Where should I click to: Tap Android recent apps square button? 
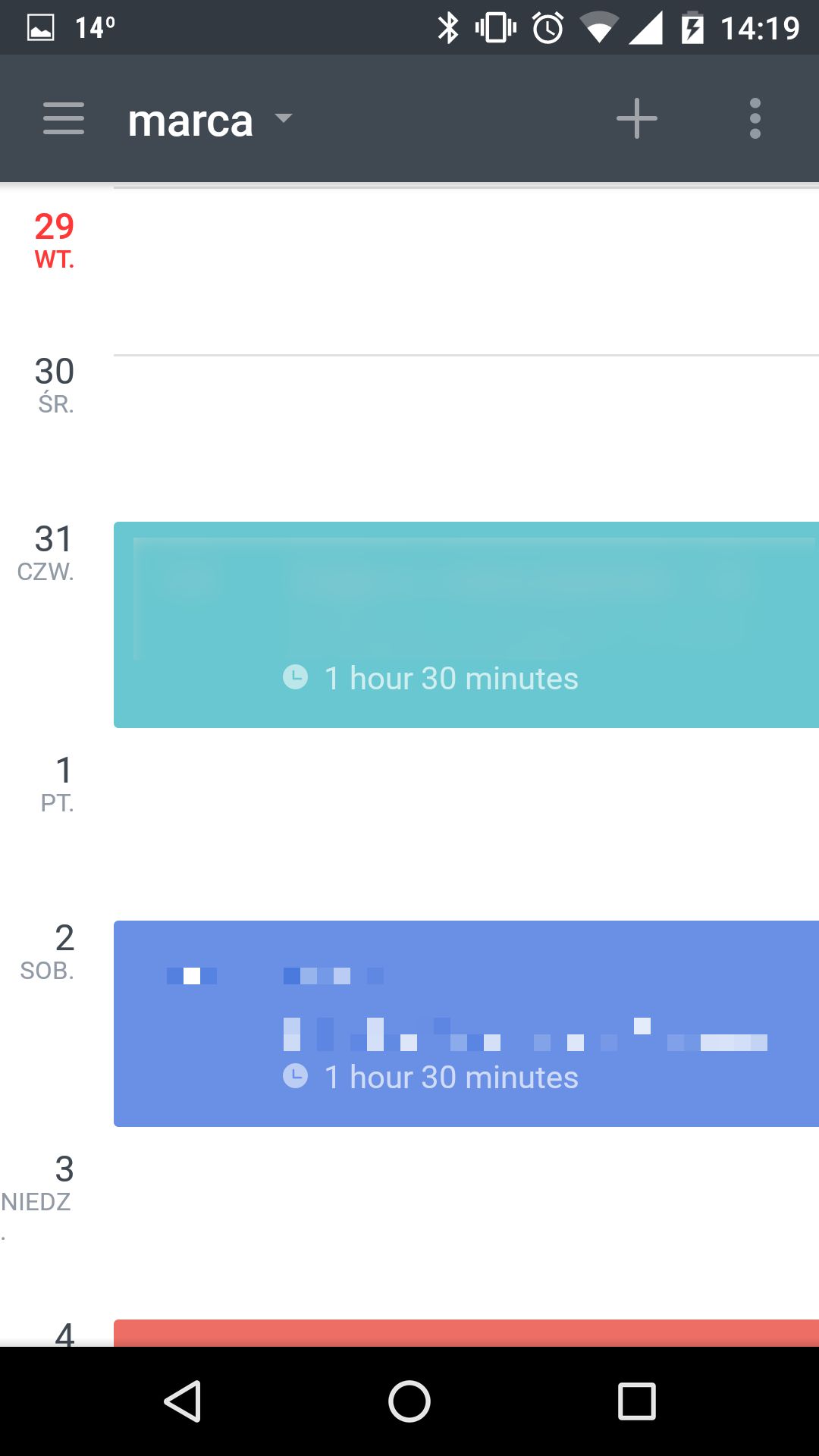[x=636, y=1401]
